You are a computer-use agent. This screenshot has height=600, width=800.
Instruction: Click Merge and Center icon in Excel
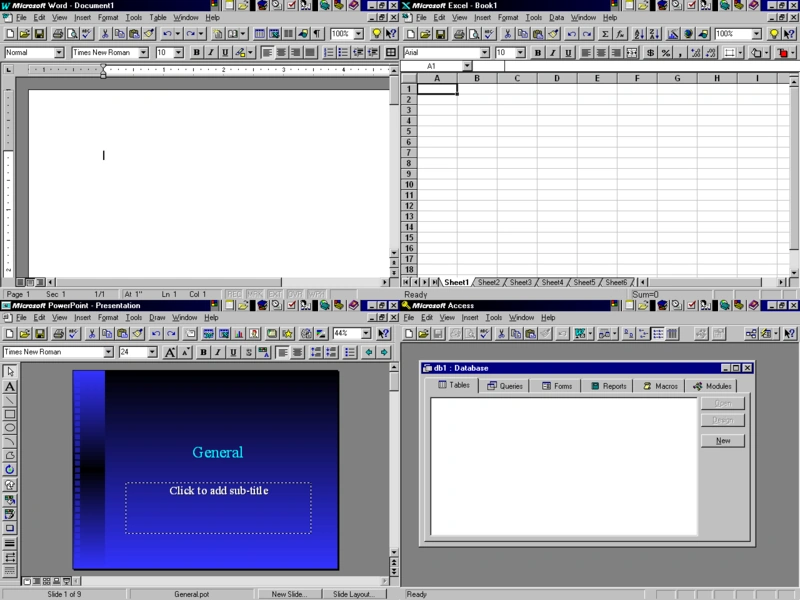[632, 53]
